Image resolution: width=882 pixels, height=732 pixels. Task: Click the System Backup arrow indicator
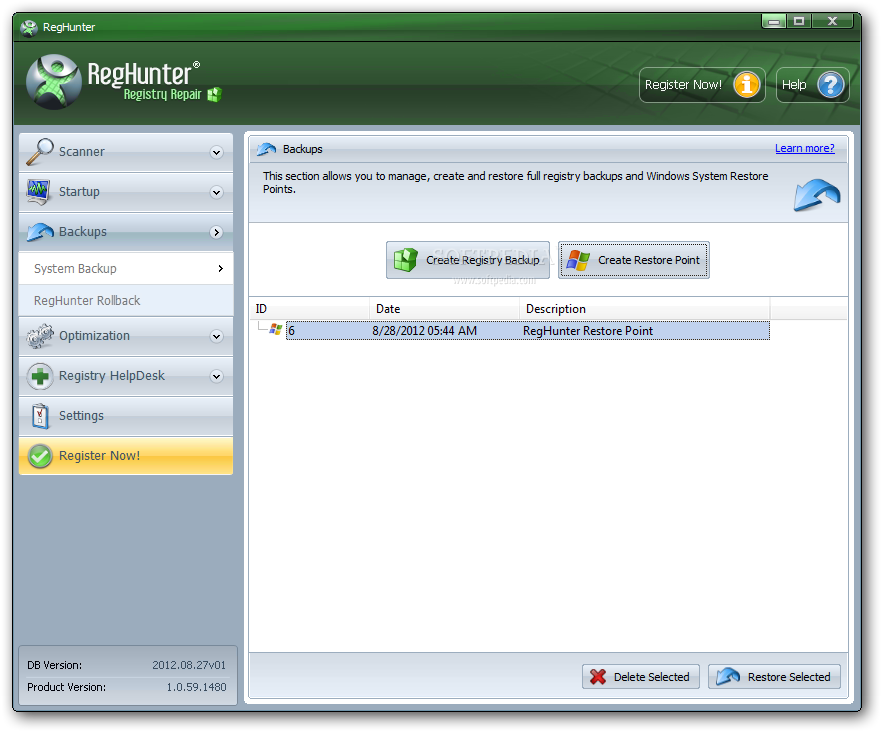point(220,268)
